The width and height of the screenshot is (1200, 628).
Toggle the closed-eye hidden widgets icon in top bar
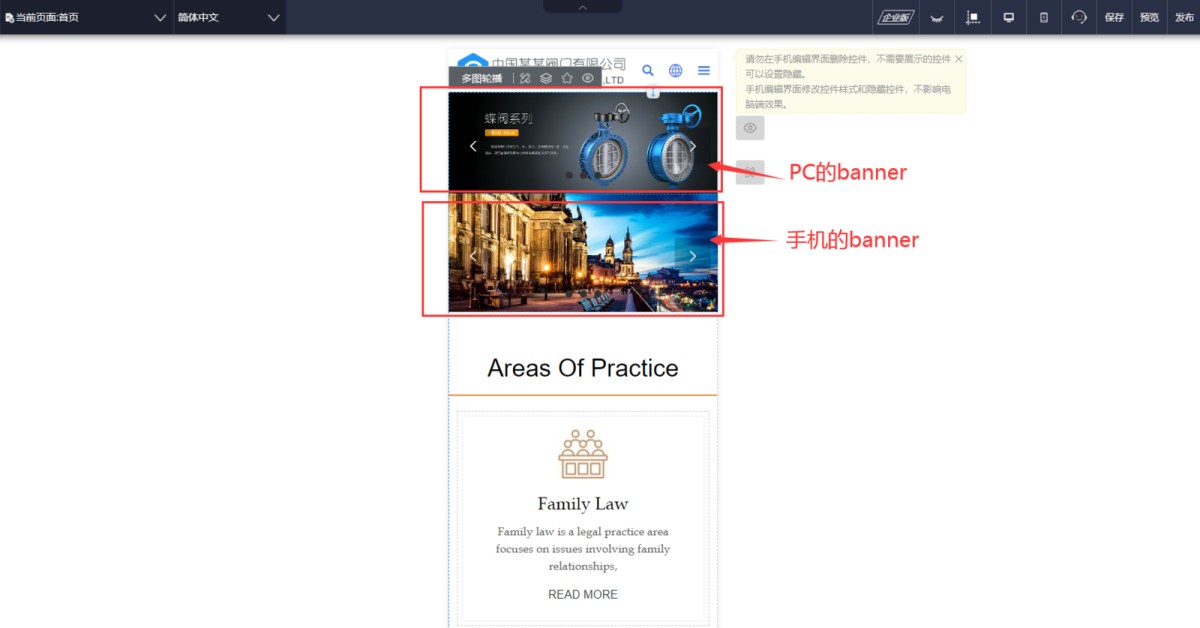[x=937, y=17]
